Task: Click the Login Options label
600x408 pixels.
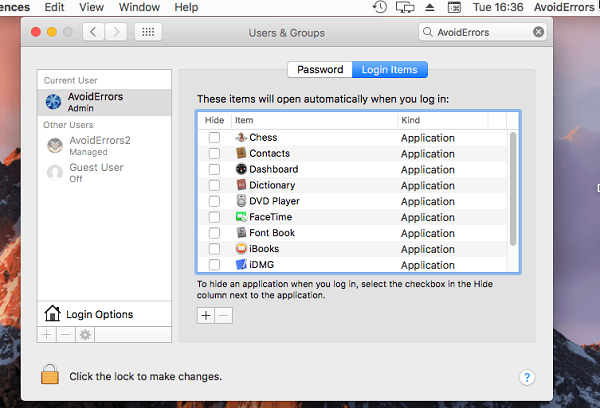Action: coord(99,314)
